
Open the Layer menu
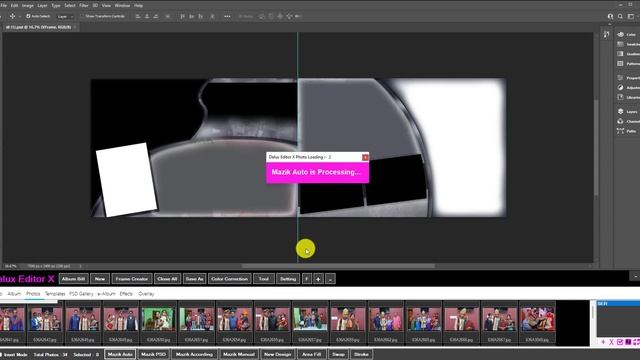tap(42, 6)
